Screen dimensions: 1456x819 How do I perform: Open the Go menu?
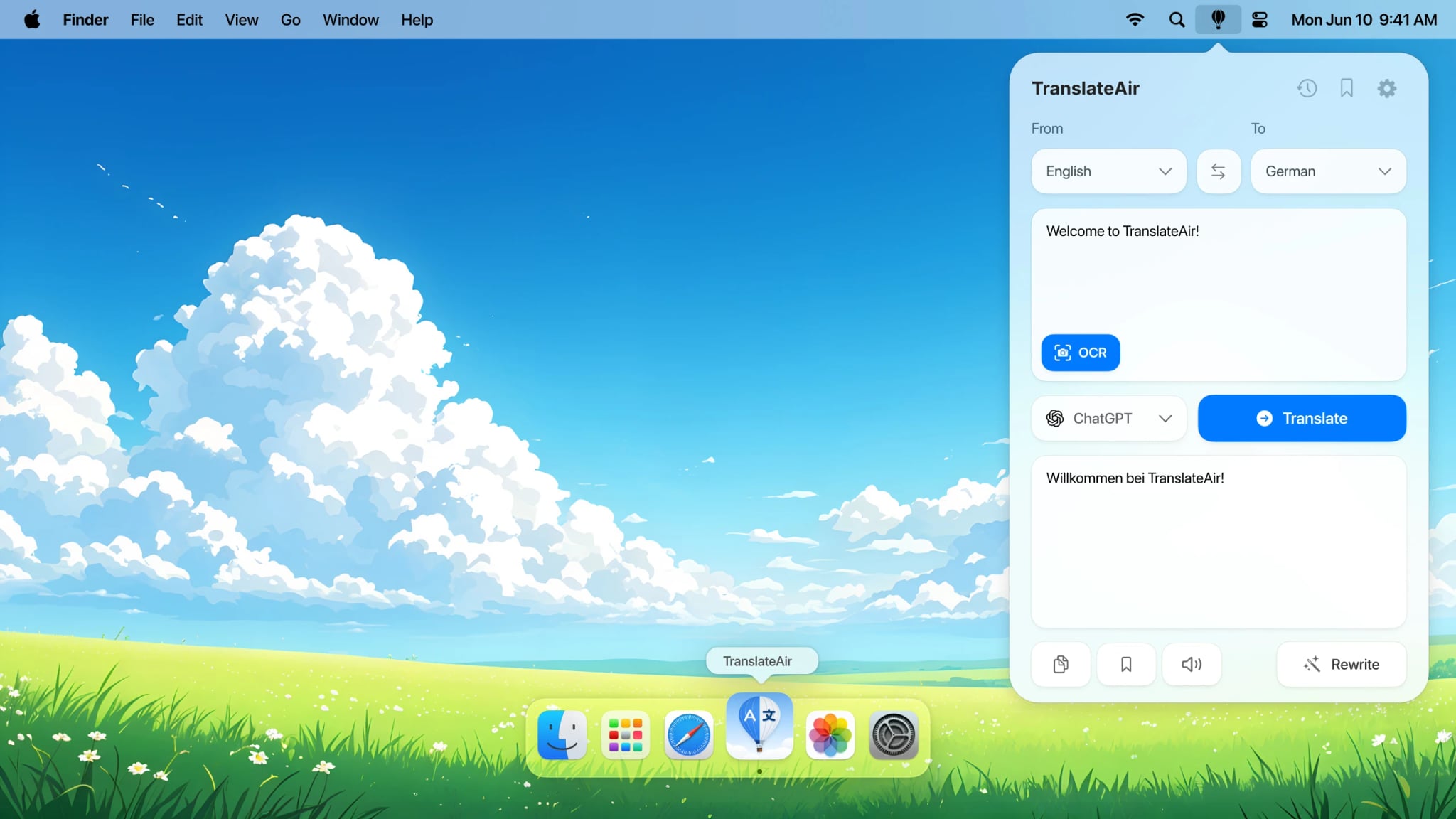290,19
